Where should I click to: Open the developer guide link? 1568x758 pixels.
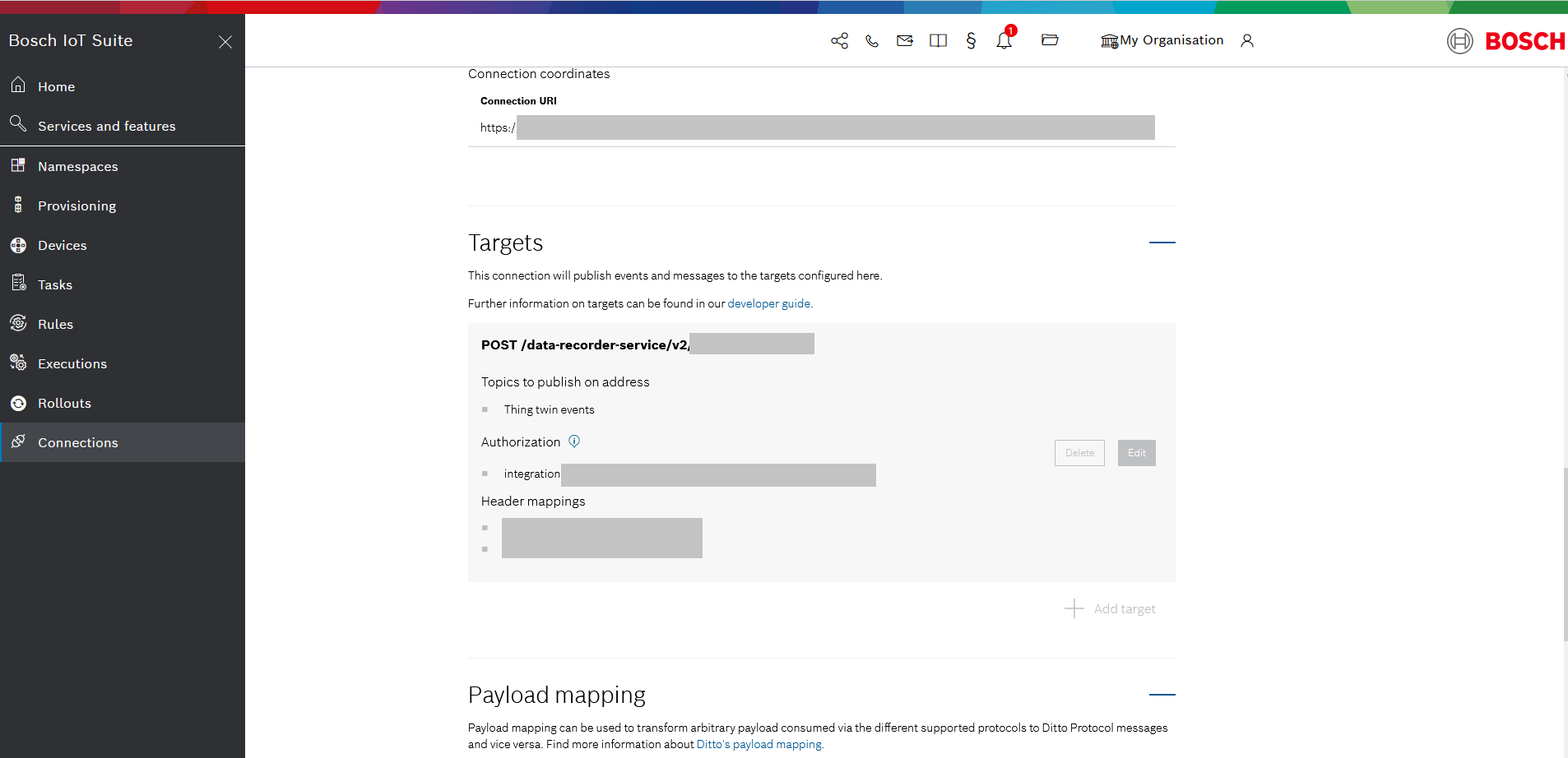point(768,303)
